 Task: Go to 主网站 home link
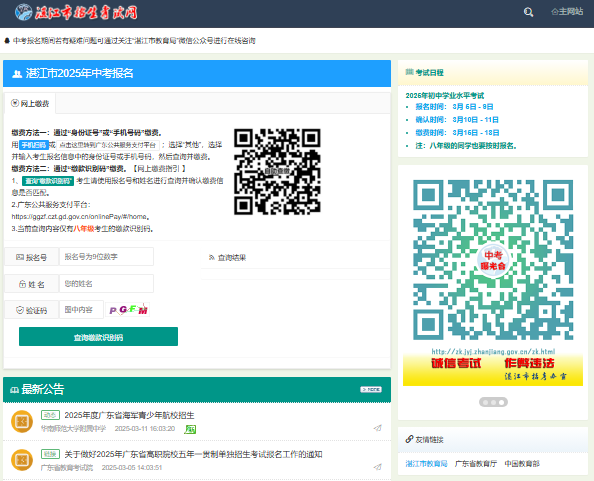pos(567,12)
